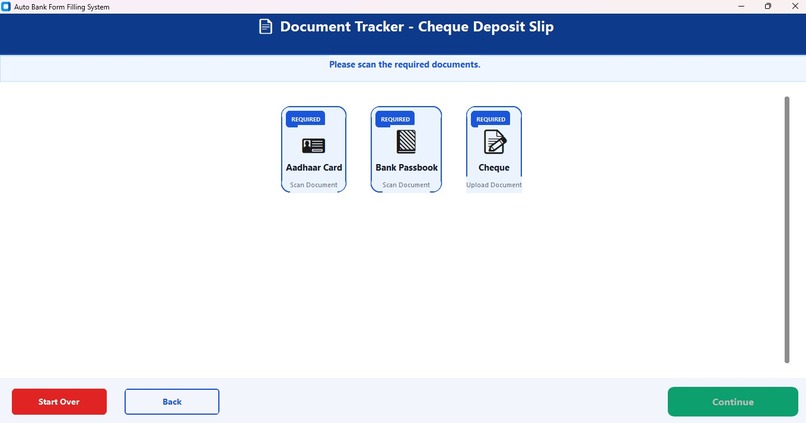Click Upload Document under Cheque
This screenshot has height=423, width=806.
click(494, 185)
